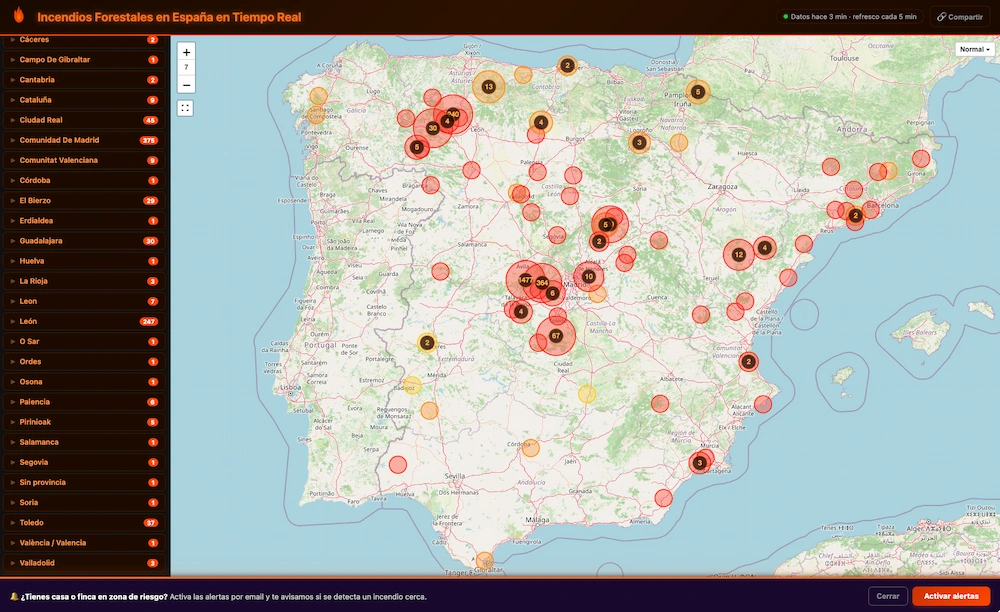
Task: Click the Palencia list entry
Action: click(84, 402)
